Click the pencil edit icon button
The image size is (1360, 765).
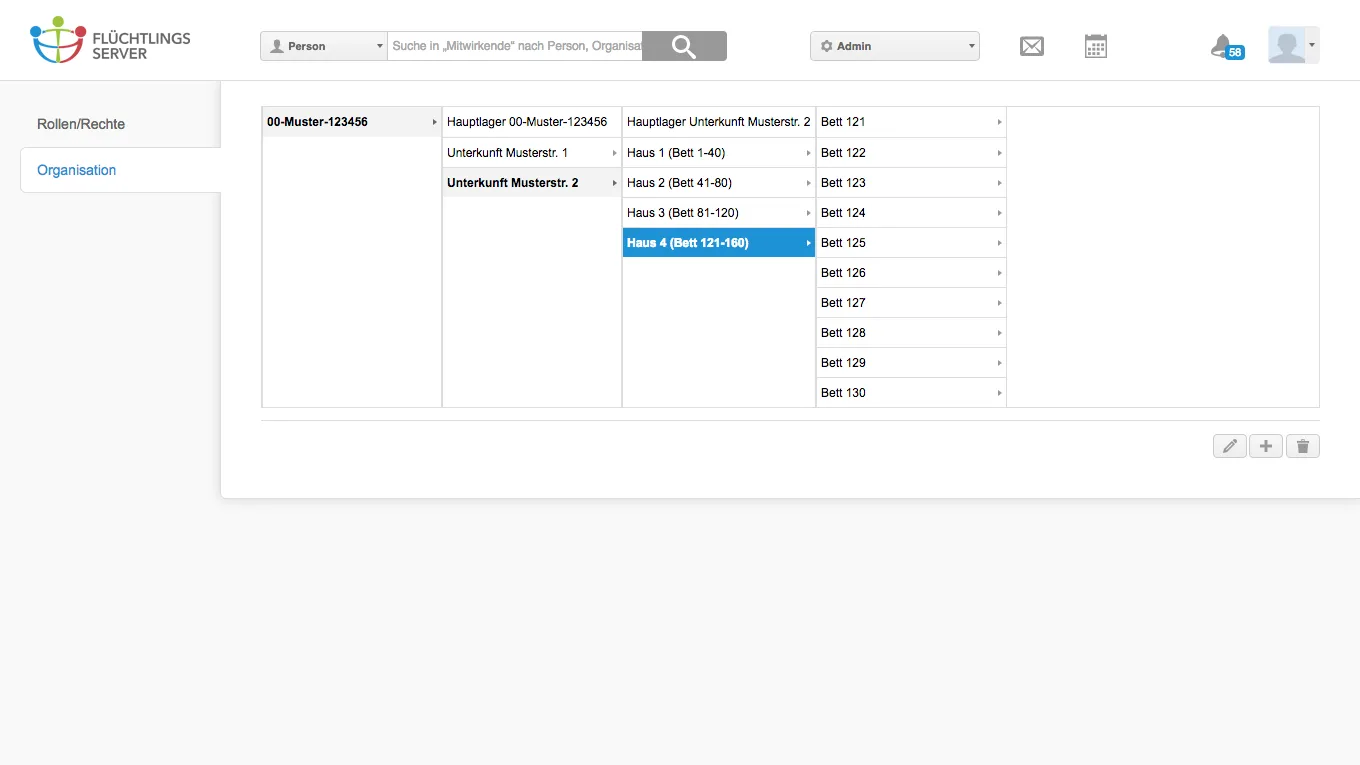pyautogui.click(x=1230, y=446)
